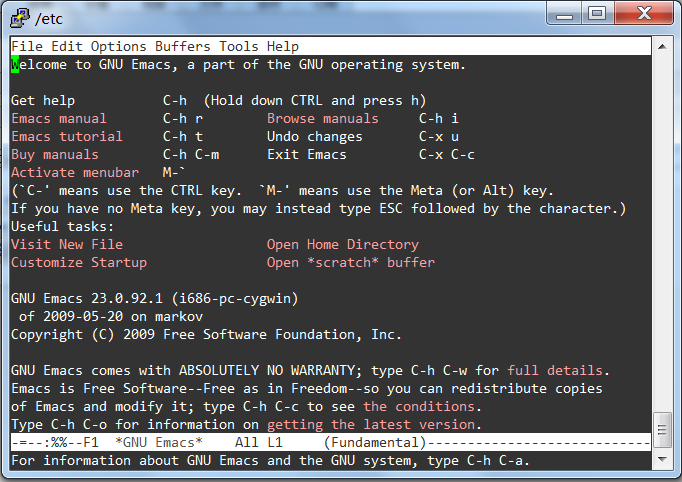682x482 pixels.
Task: Click the conditions link
Action: [x=419, y=406]
